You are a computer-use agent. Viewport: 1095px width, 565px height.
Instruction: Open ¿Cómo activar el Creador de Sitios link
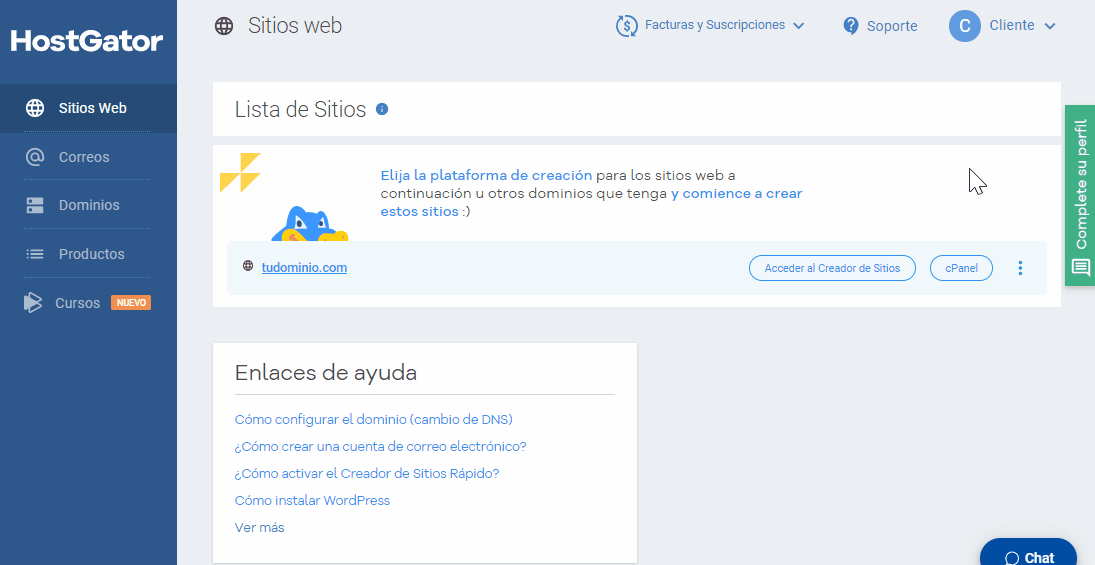367,474
